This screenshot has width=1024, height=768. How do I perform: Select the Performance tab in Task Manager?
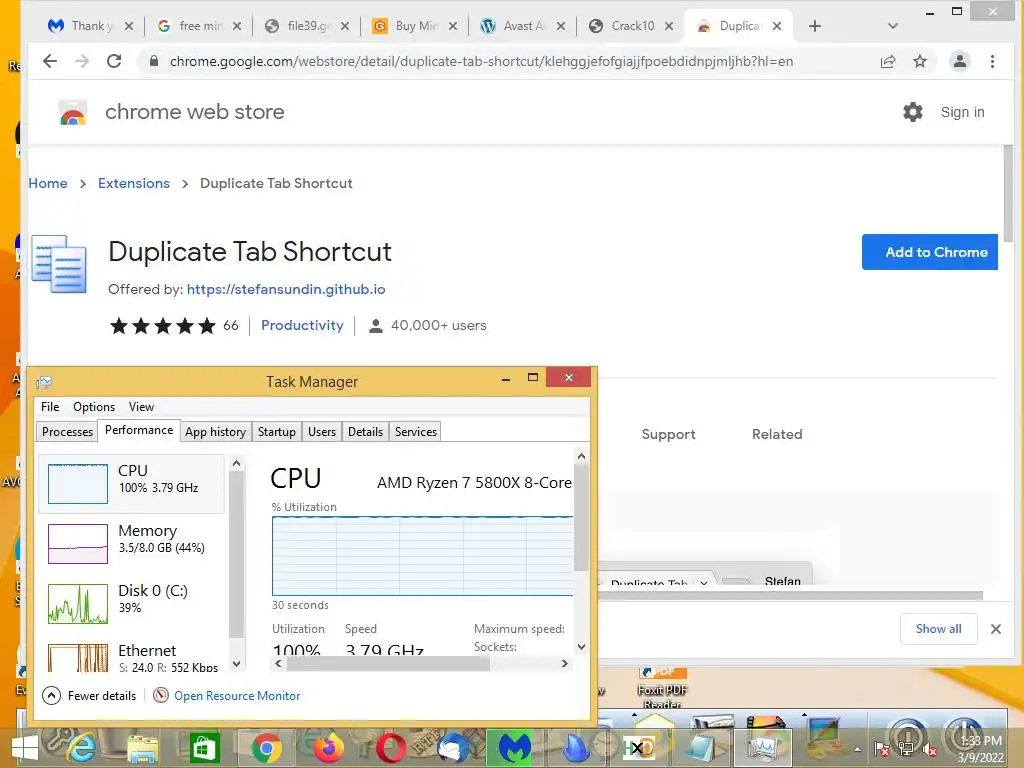(139, 430)
